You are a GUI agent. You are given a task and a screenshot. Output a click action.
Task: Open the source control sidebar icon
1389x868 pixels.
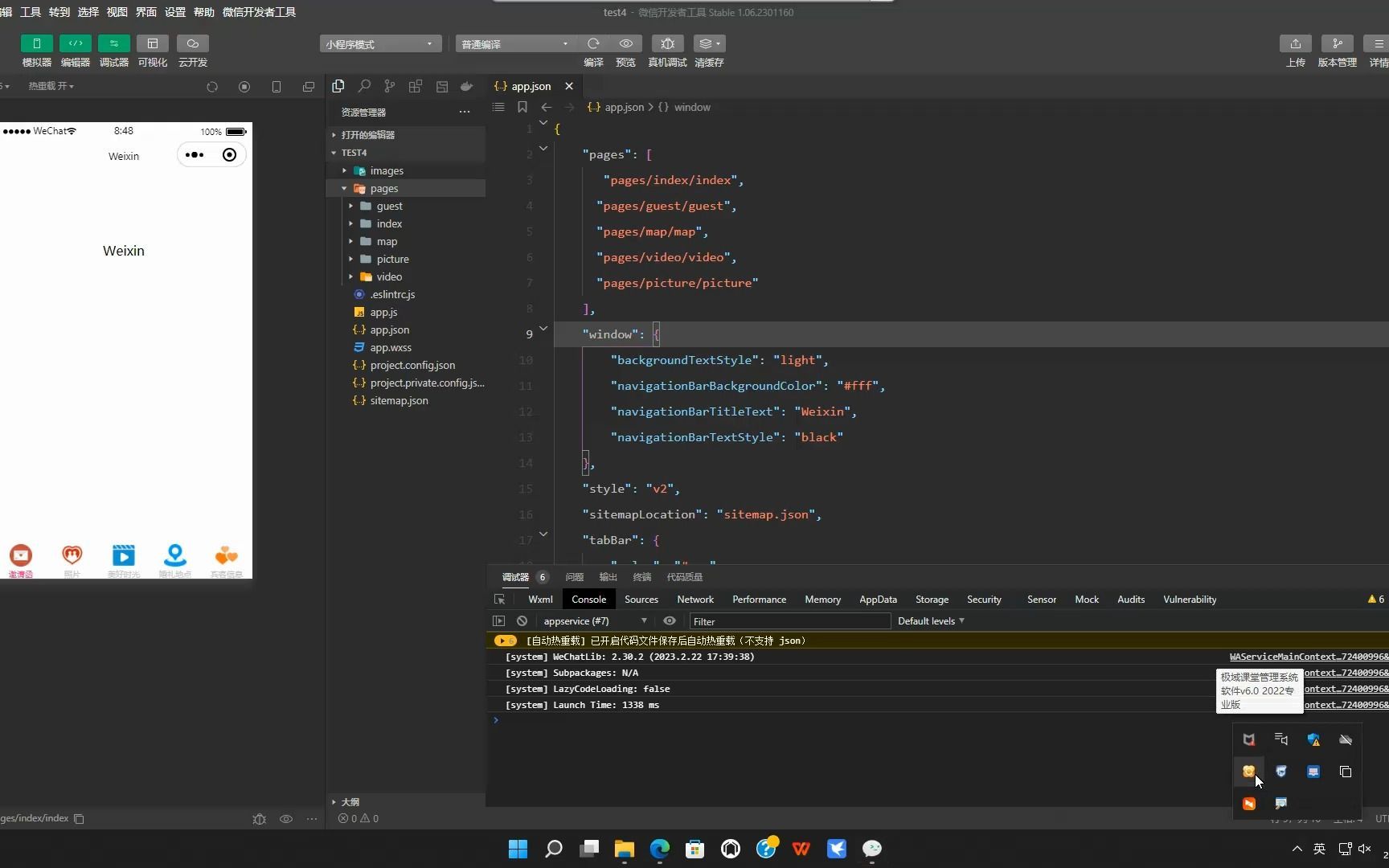(390, 86)
